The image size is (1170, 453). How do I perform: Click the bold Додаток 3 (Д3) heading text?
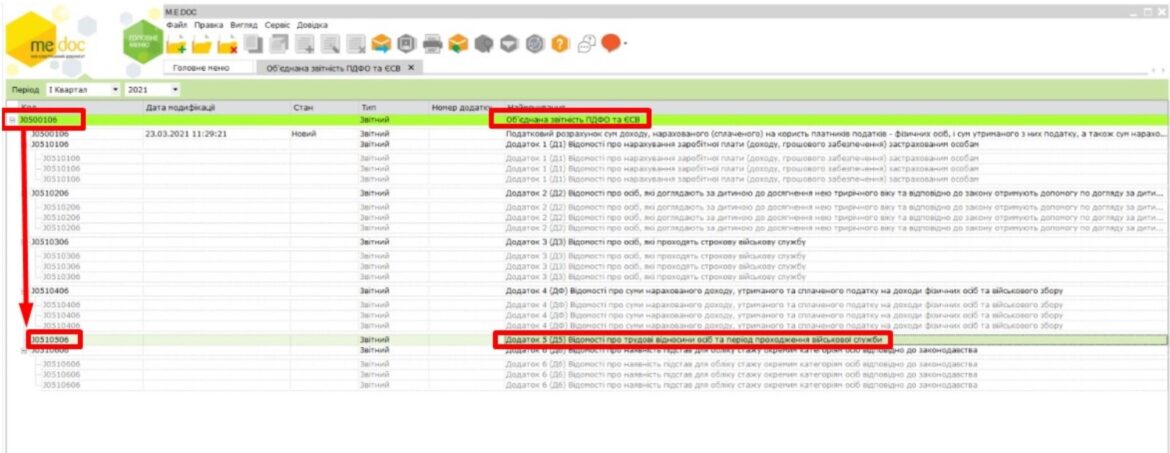(x=655, y=242)
